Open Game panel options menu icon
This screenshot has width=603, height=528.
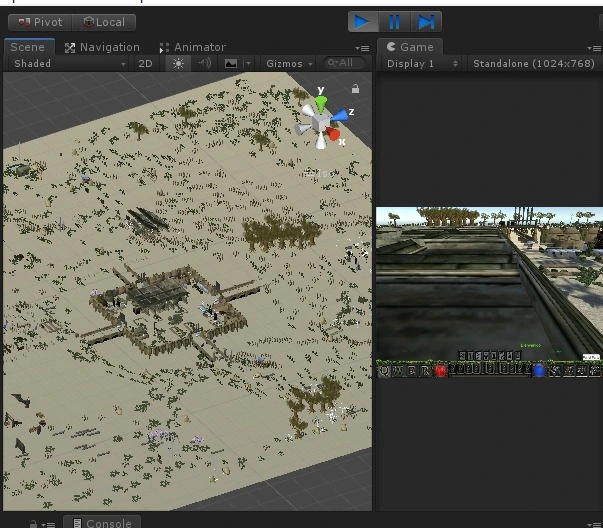(x=595, y=48)
